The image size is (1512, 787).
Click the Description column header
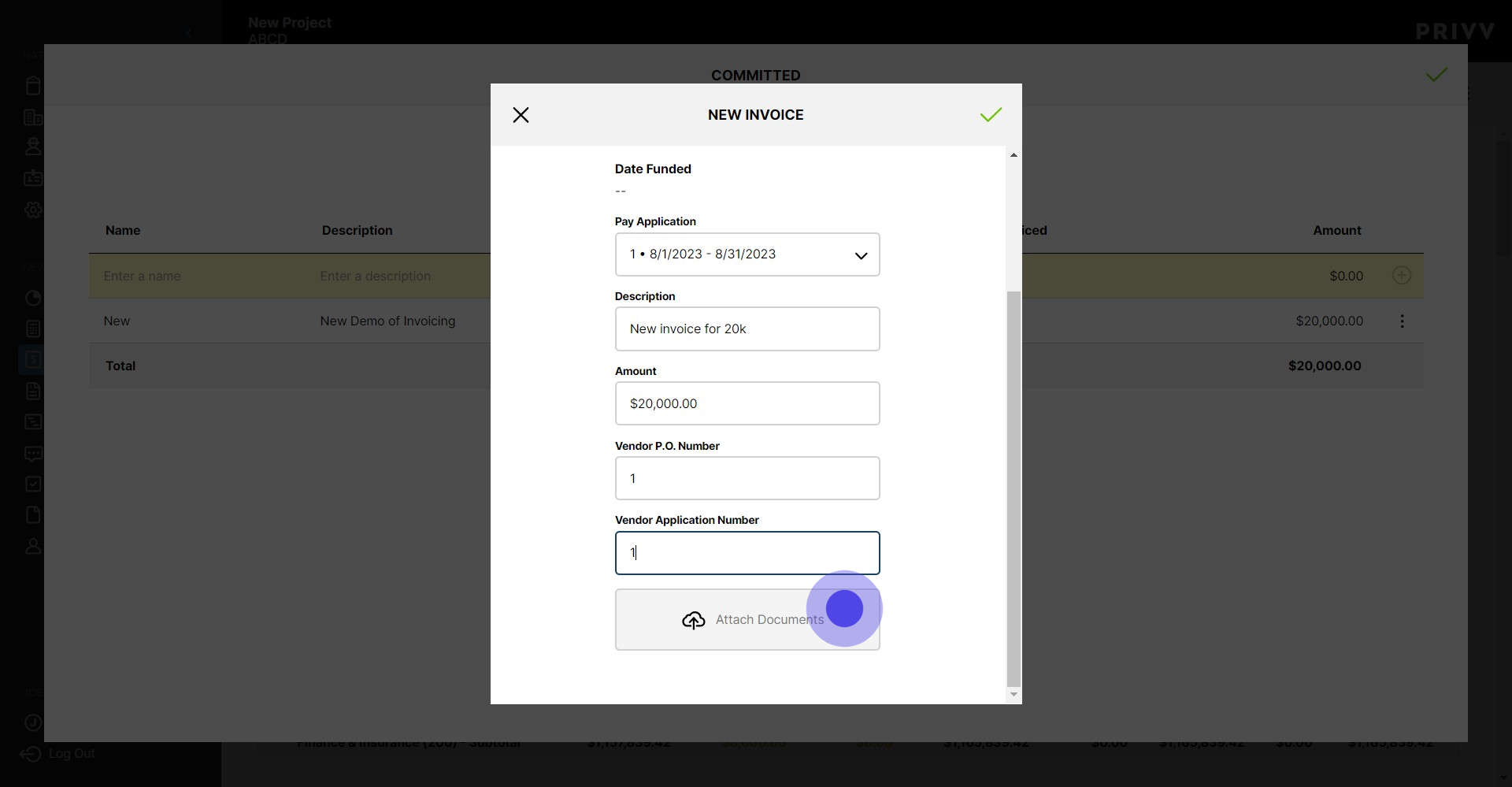357,231
